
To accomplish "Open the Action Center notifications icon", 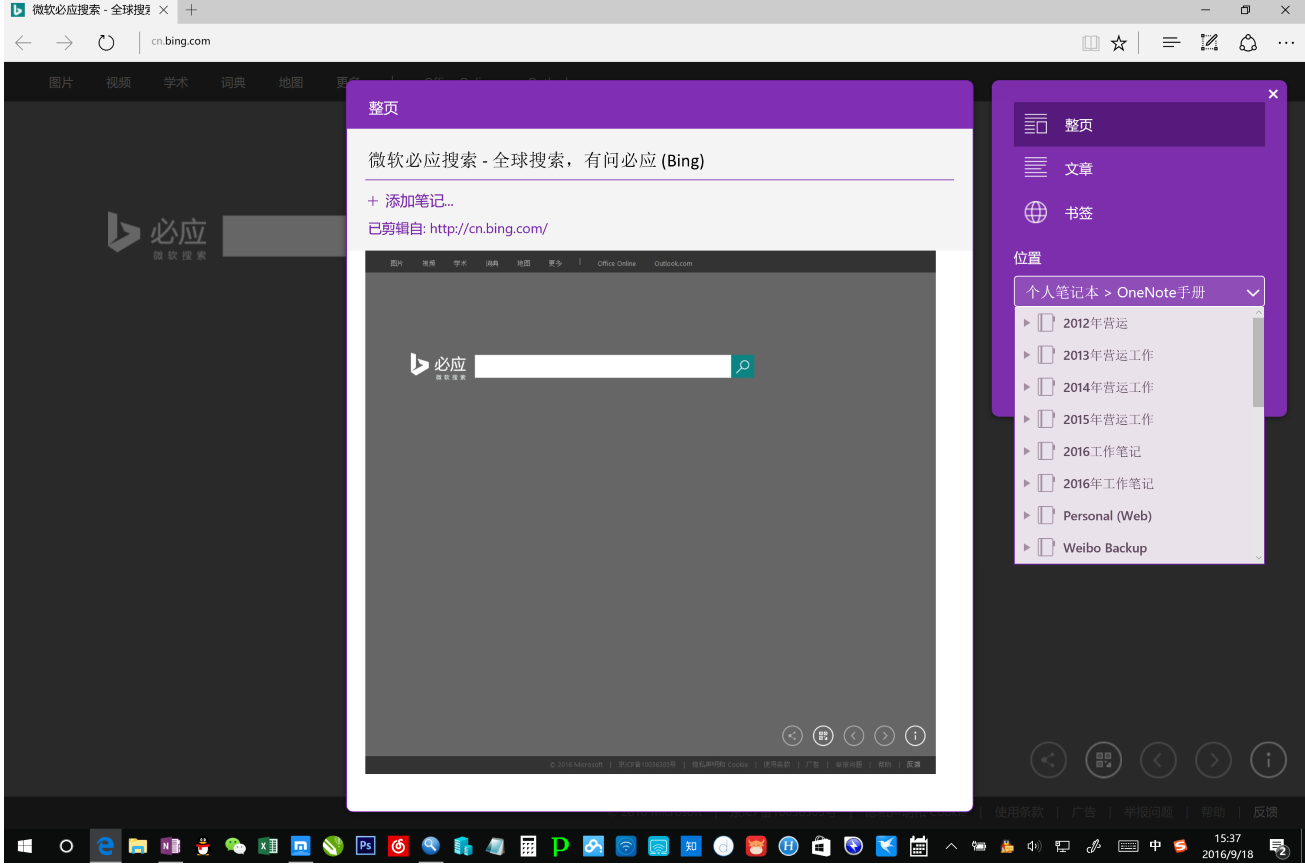I will 1279,846.
